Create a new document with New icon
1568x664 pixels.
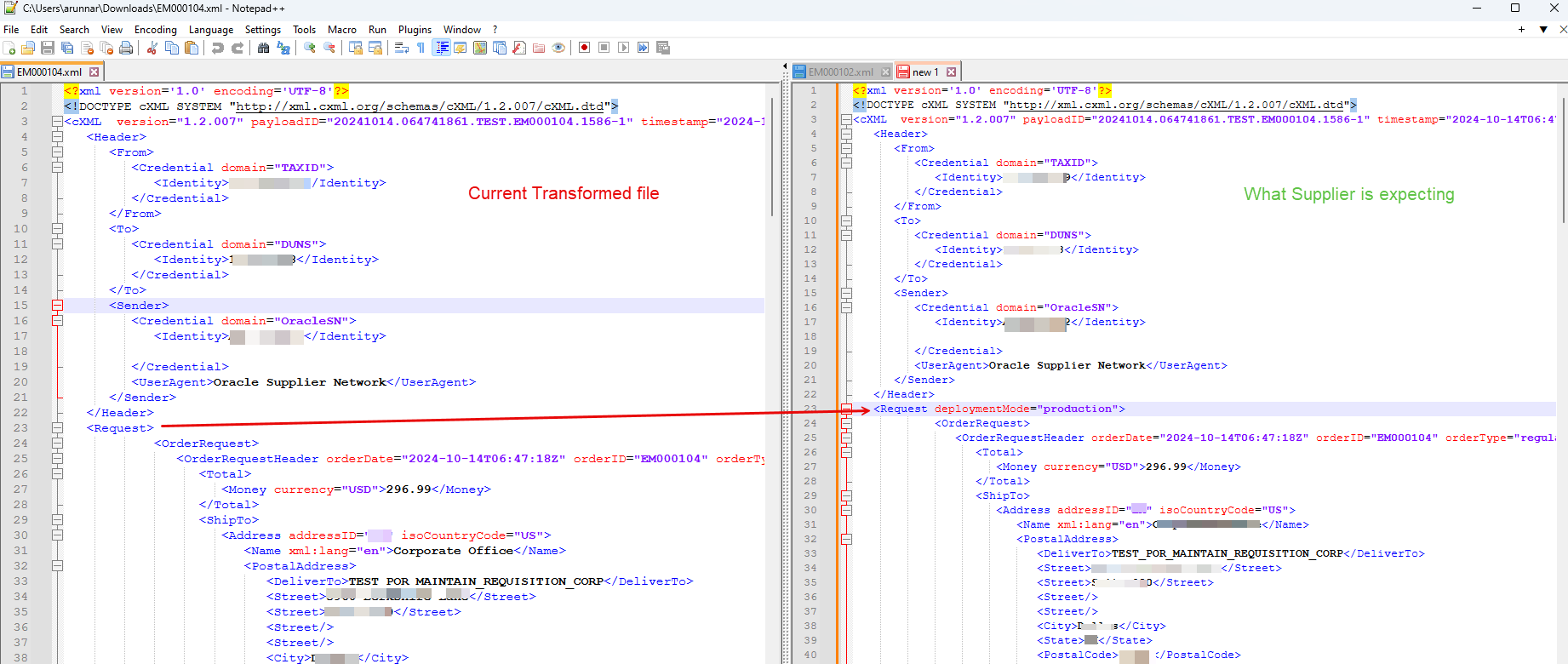pyautogui.click(x=9, y=48)
